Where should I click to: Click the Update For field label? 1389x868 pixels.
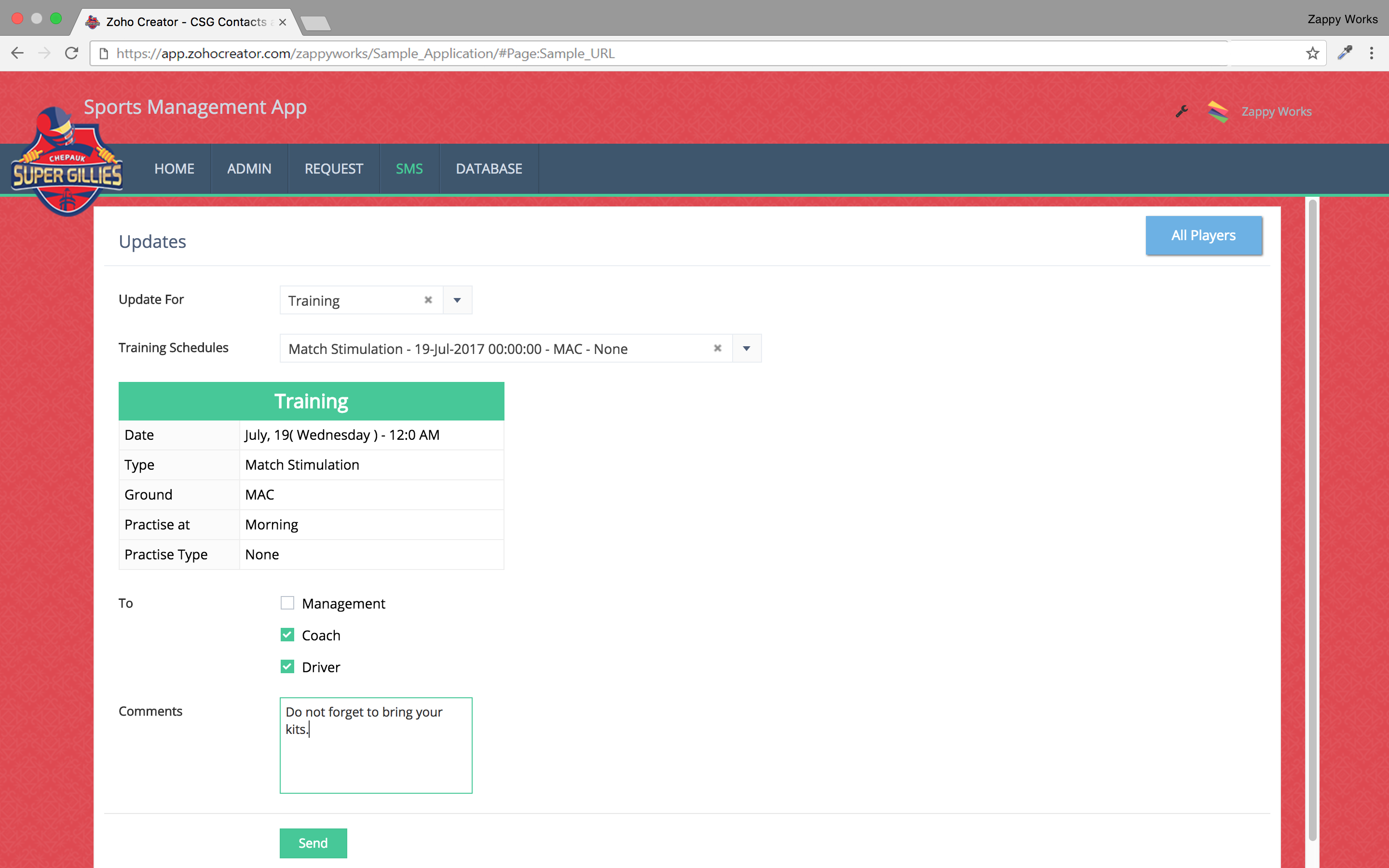(151, 299)
